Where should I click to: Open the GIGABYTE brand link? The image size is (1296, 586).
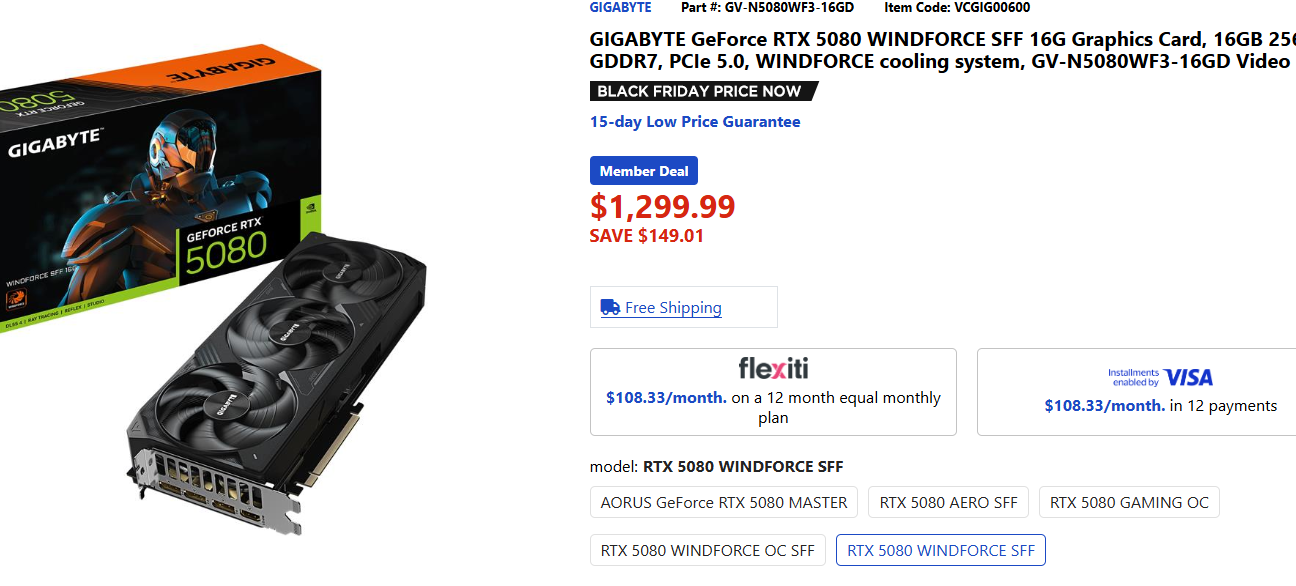[x=620, y=7]
